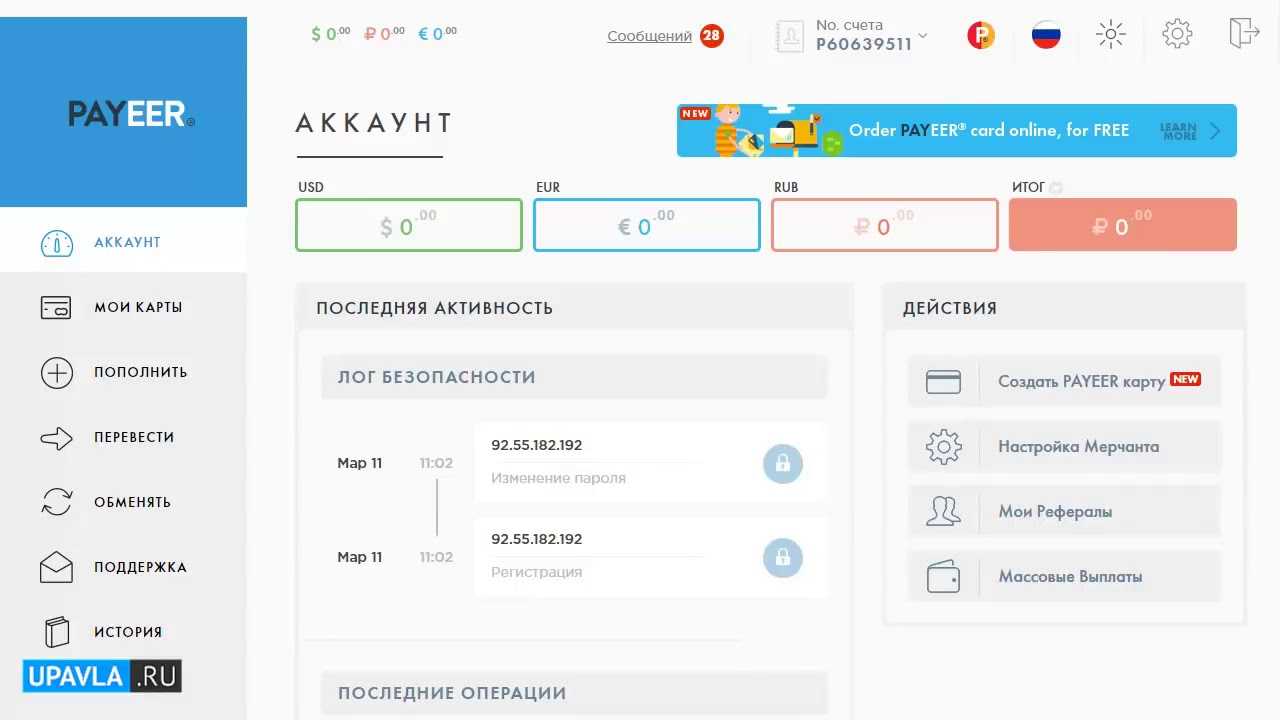
Task: Open the Изменение пароля log entry
Action: [651, 462]
